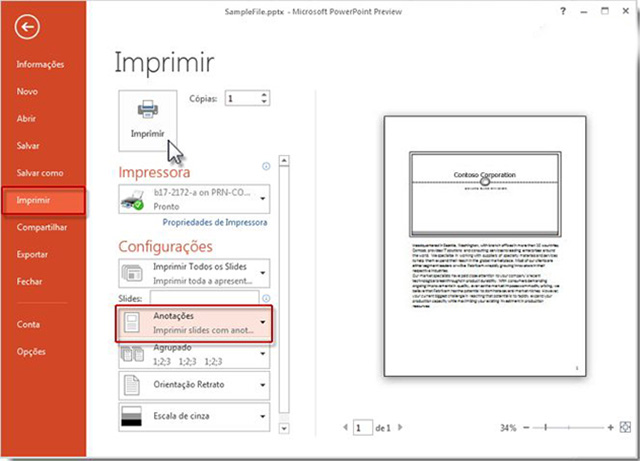Go to next preview page
The image size is (640, 461).
[400, 428]
